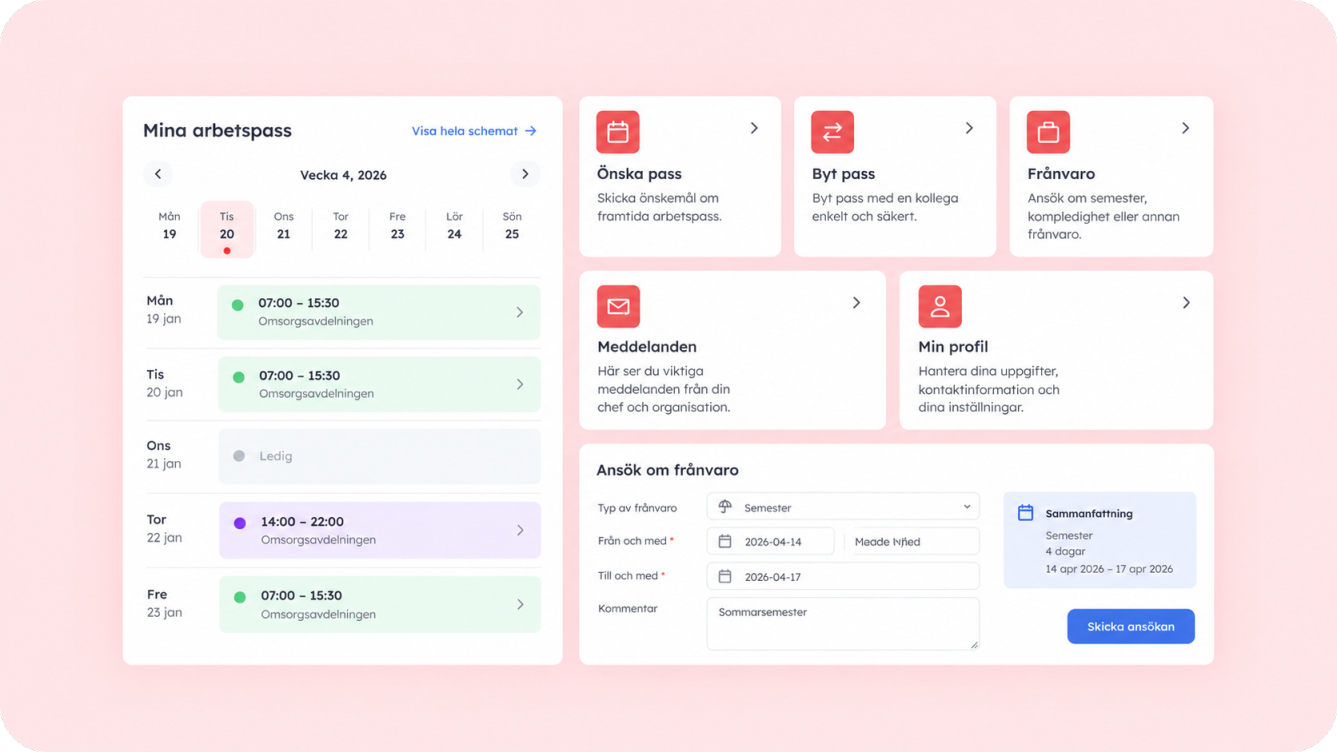Click the Byt pass swap arrows icon
The image size is (1337, 752).
tap(832, 132)
